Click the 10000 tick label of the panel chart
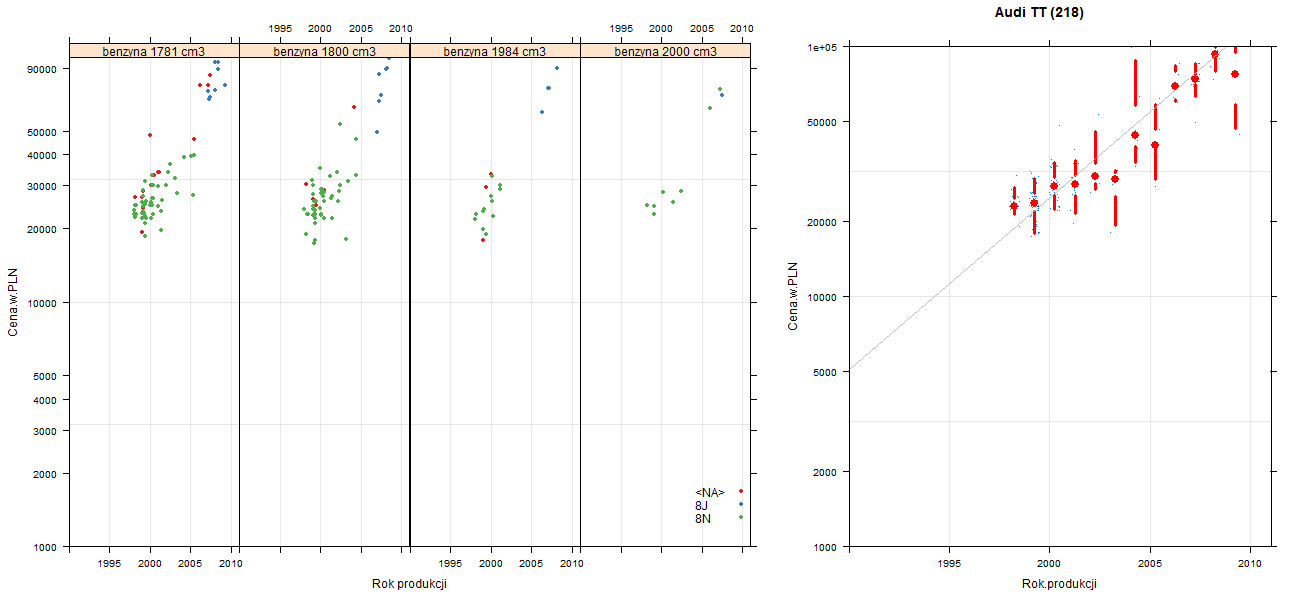1300x600 pixels. tap(45, 303)
